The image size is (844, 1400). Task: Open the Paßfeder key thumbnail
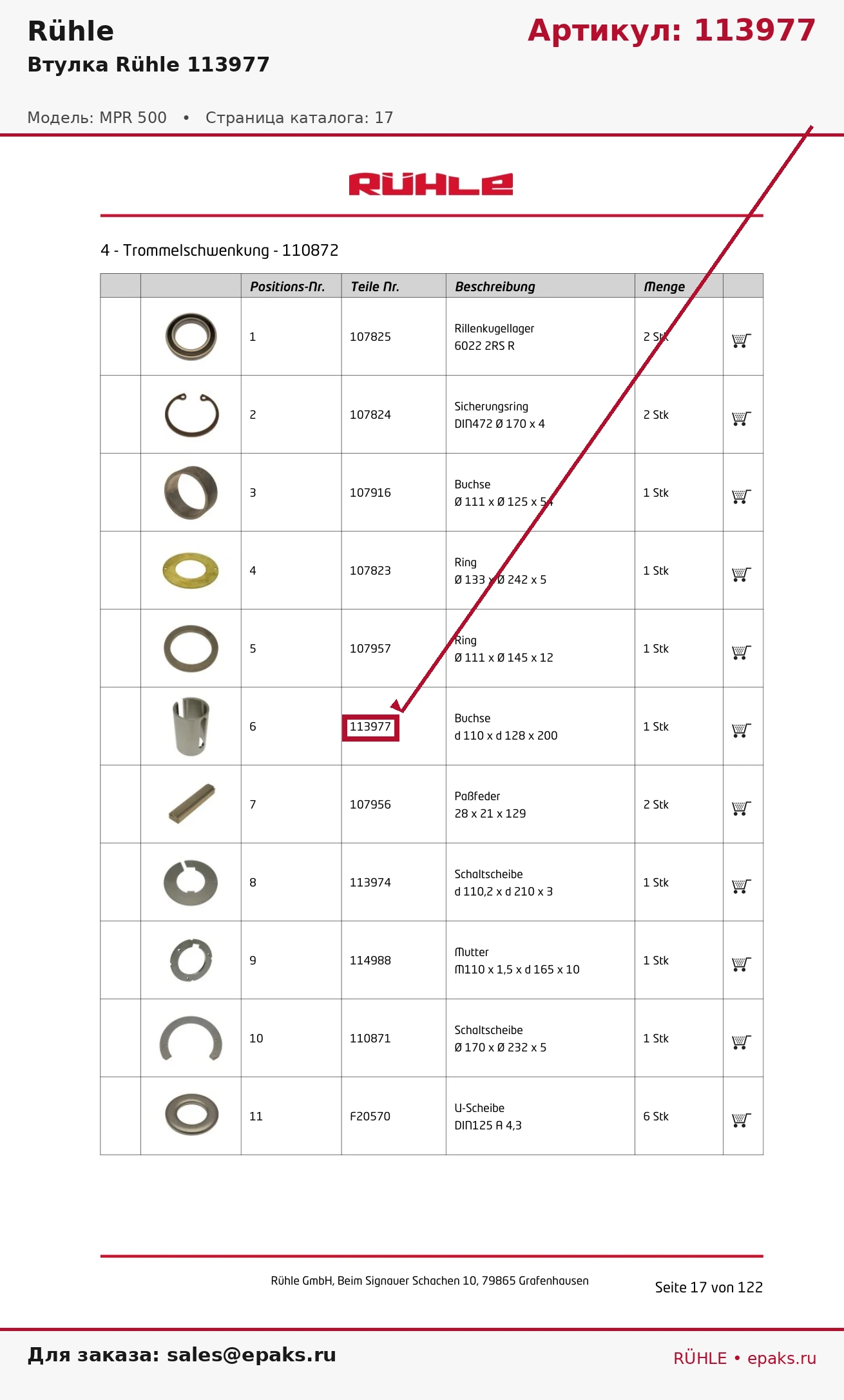pos(191,803)
